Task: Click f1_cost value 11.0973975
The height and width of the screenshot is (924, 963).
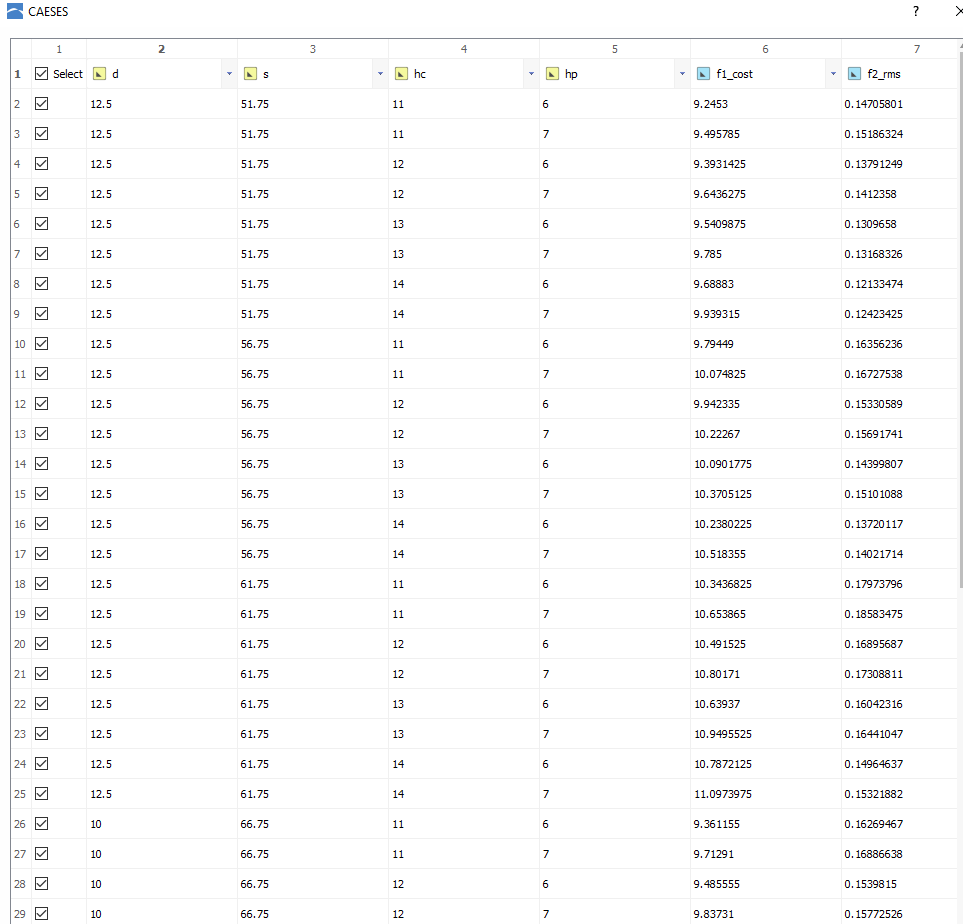Action: coord(723,794)
